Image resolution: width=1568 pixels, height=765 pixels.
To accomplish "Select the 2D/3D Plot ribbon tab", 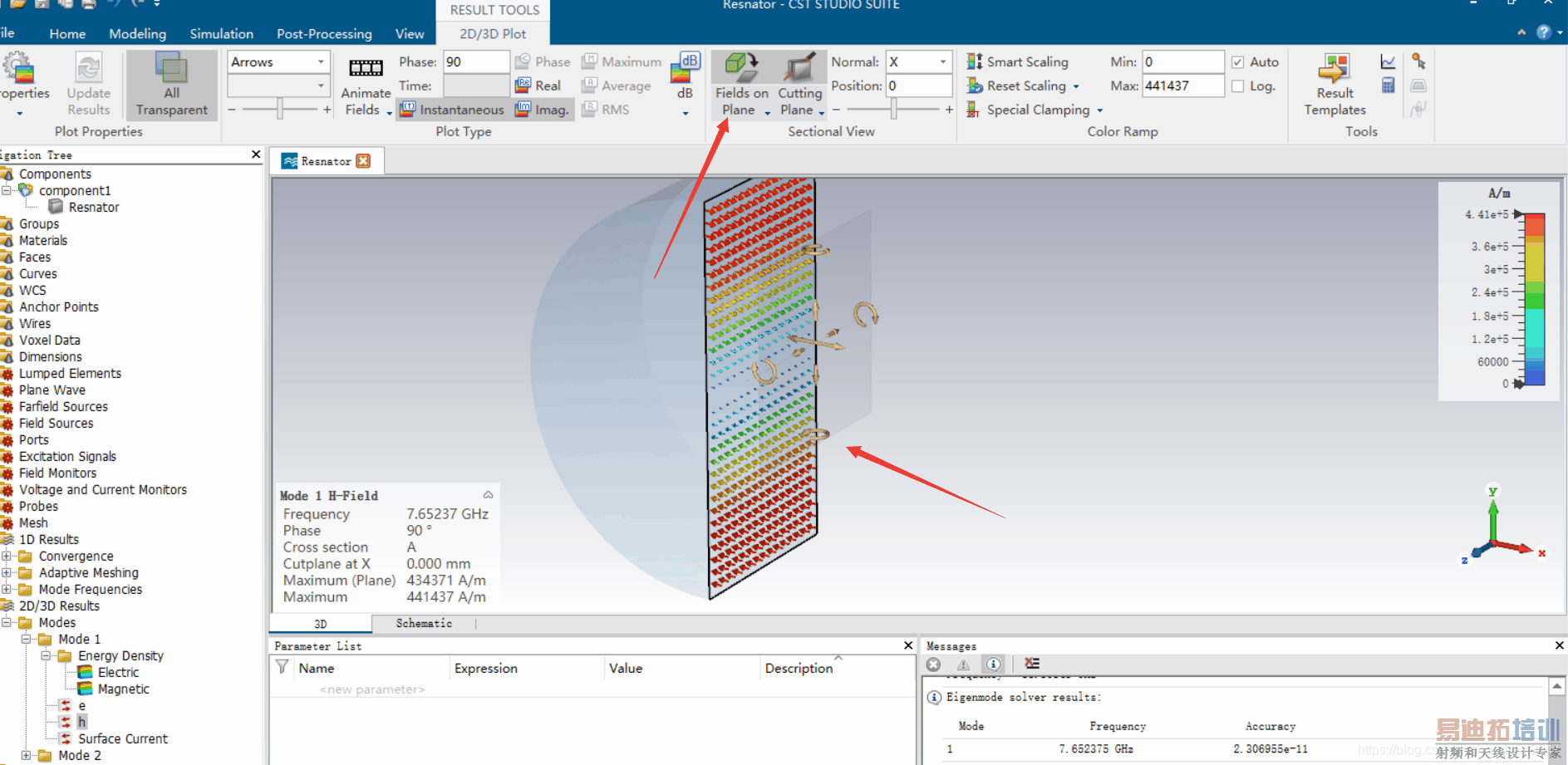I will (493, 34).
